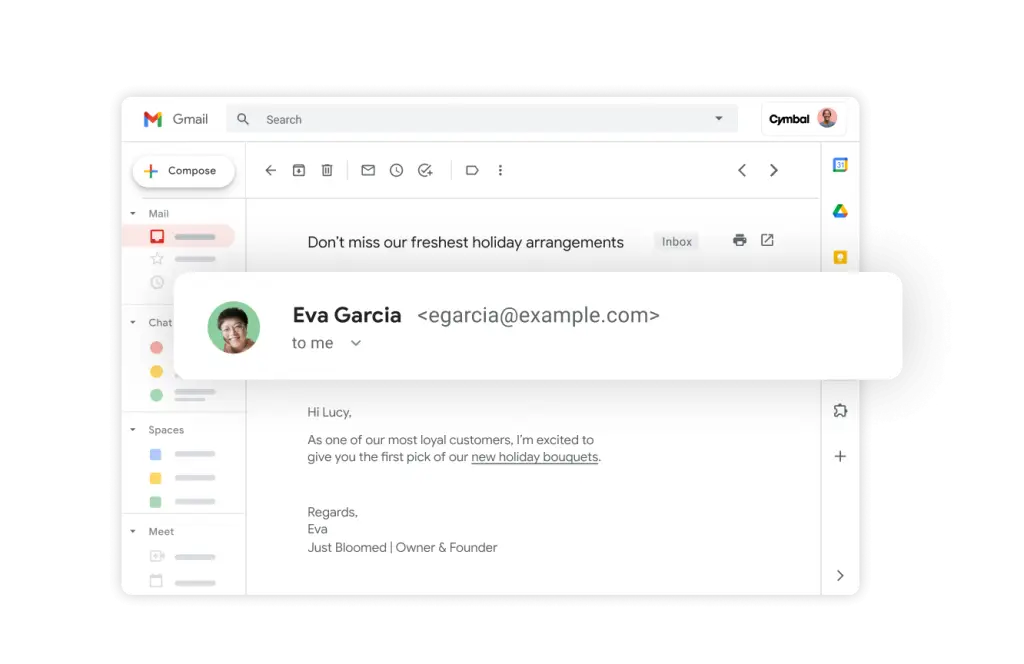Select the Inbox item in Mail
1024x664 pixels.
[x=178, y=236]
